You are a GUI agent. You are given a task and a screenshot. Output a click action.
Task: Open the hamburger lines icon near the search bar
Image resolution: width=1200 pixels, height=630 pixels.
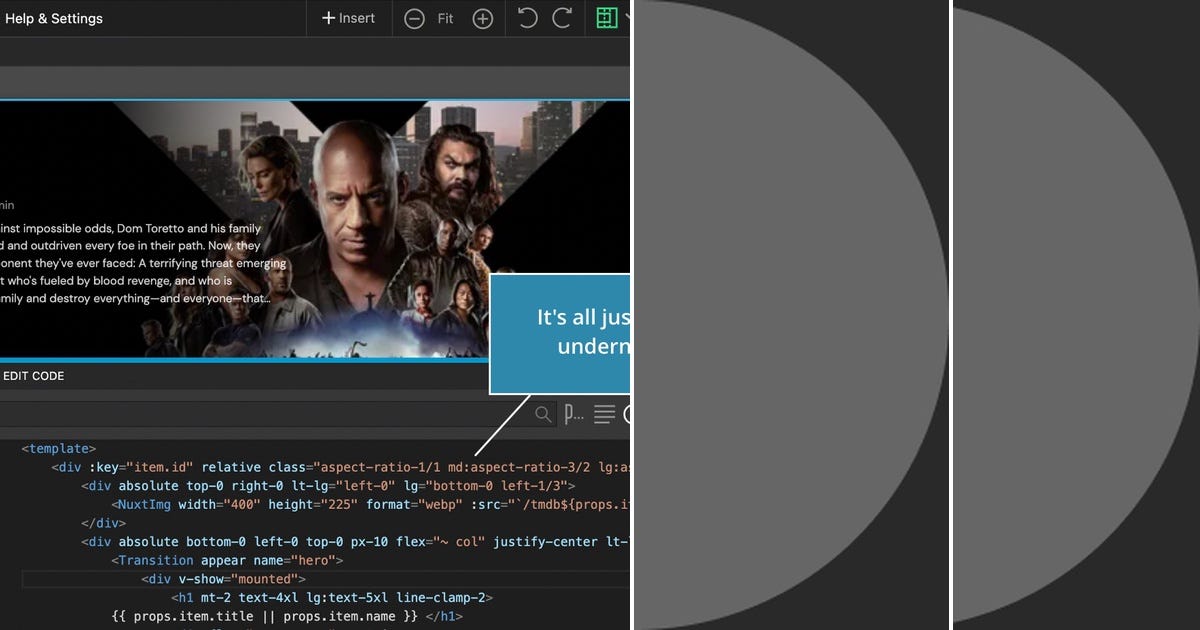[605, 414]
